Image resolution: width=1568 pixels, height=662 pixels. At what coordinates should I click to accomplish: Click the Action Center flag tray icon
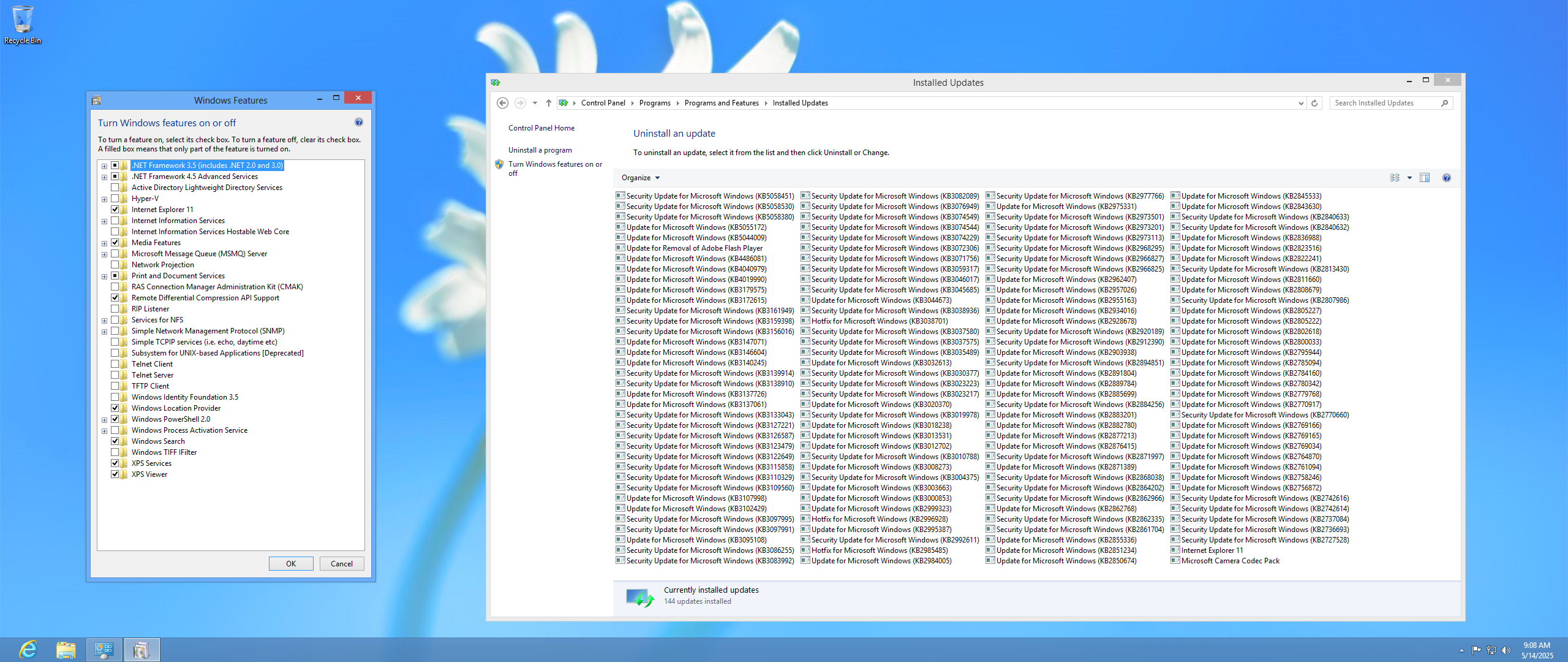tap(1476, 650)
